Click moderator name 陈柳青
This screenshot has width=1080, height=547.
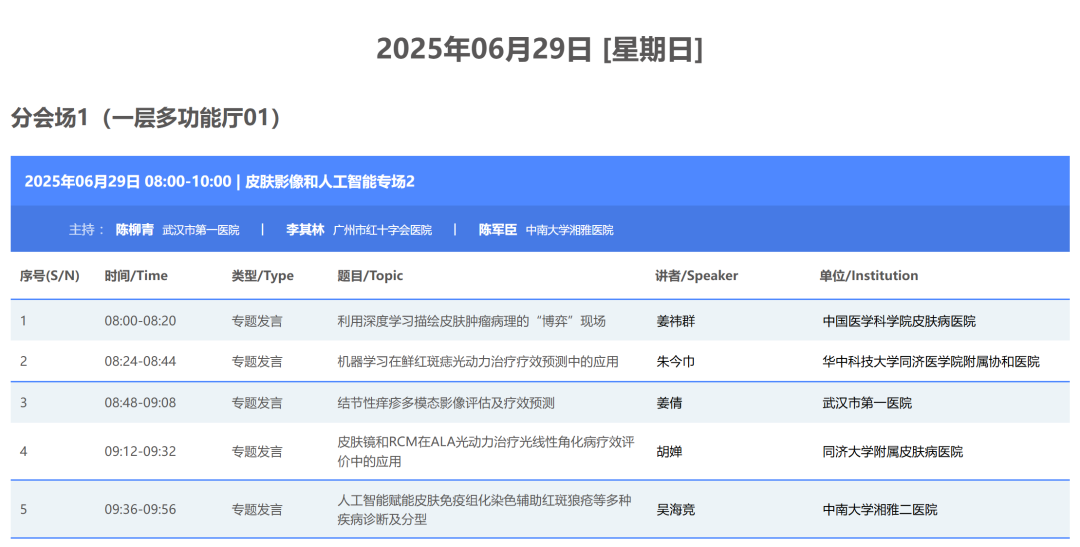tap(134, 230)
